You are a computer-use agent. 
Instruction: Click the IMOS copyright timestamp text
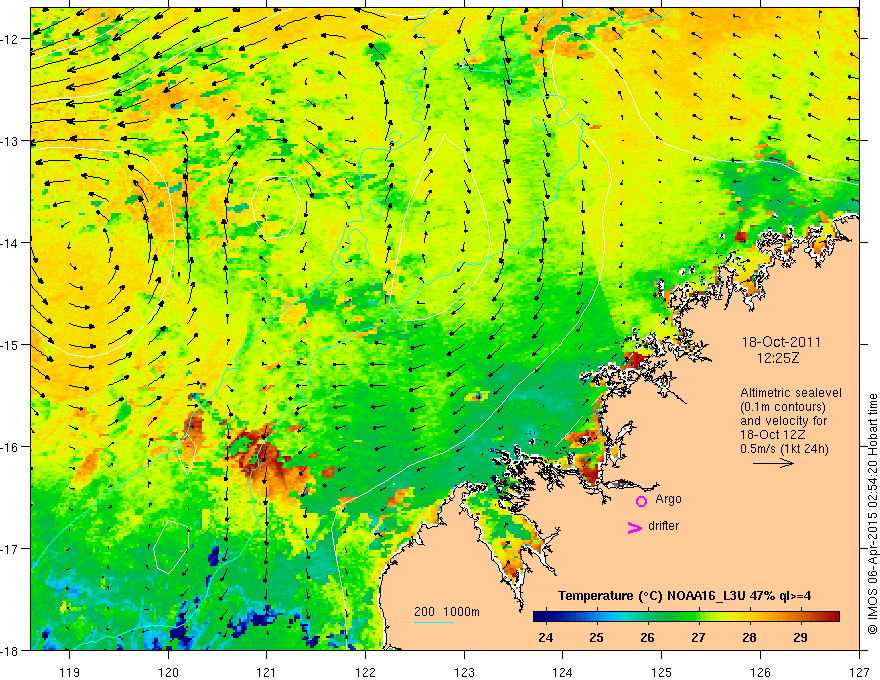coord(872,514)
